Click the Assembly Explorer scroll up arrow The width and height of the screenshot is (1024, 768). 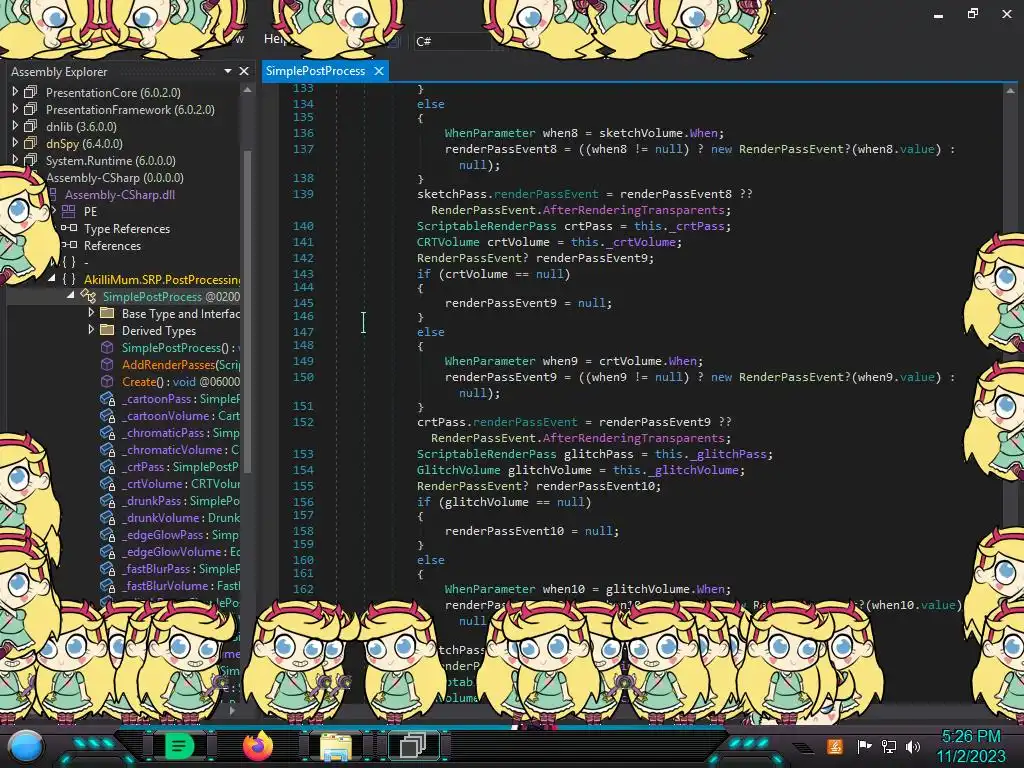point(248,89)
